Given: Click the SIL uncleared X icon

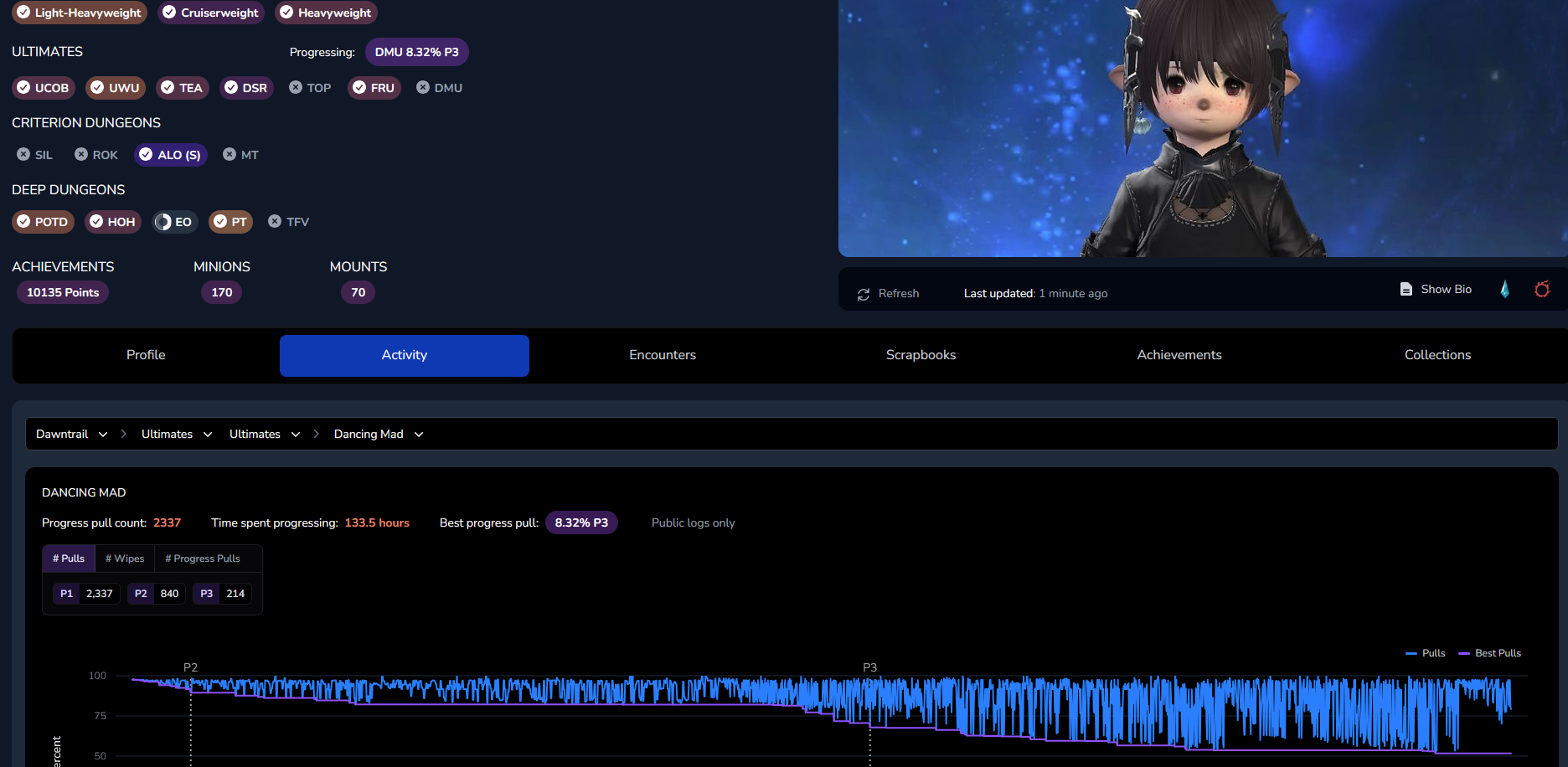Looking at the screenshot, I should point(23,155).
